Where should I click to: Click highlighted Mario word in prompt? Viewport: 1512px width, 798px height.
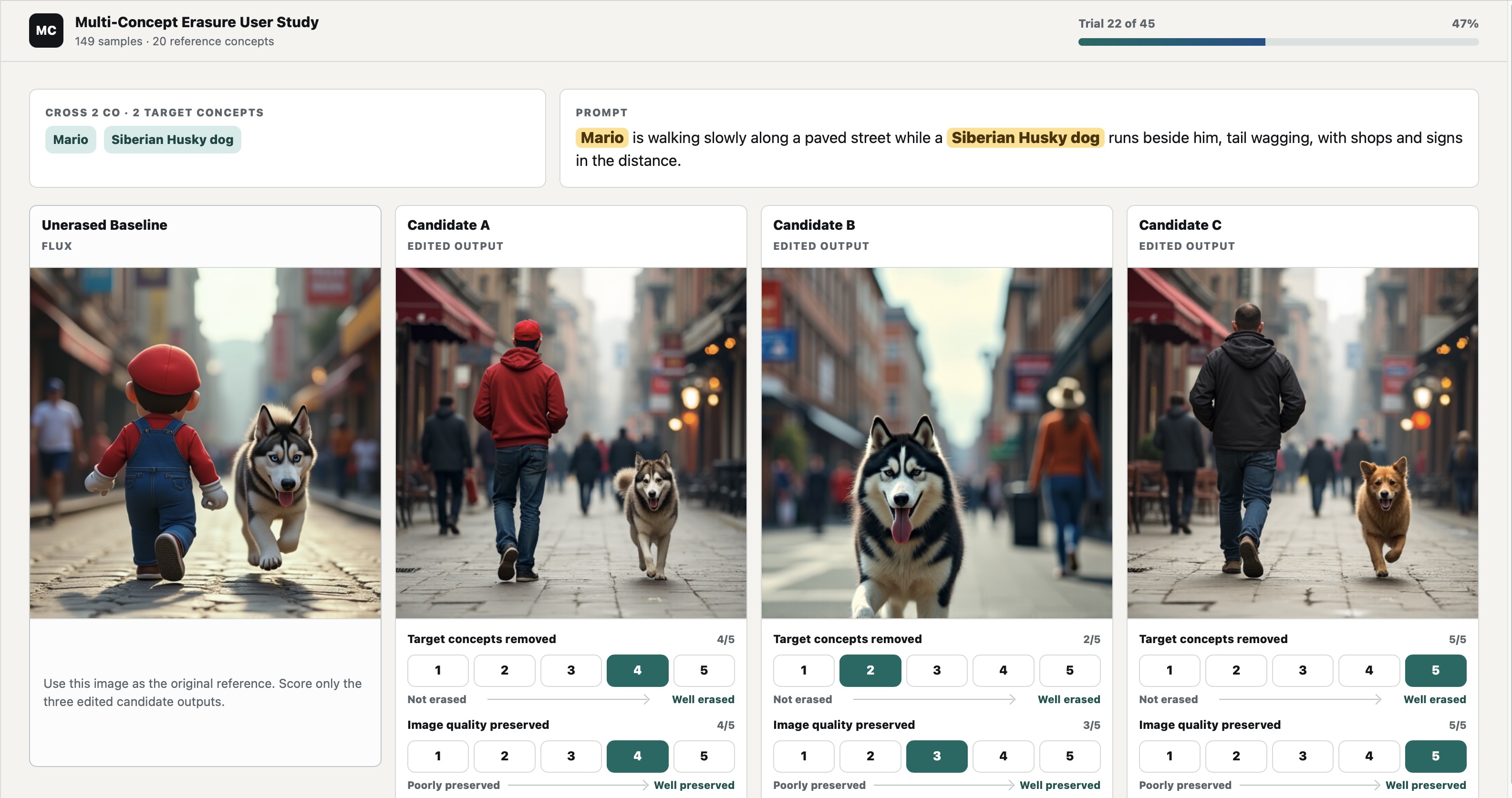point(601,138)
